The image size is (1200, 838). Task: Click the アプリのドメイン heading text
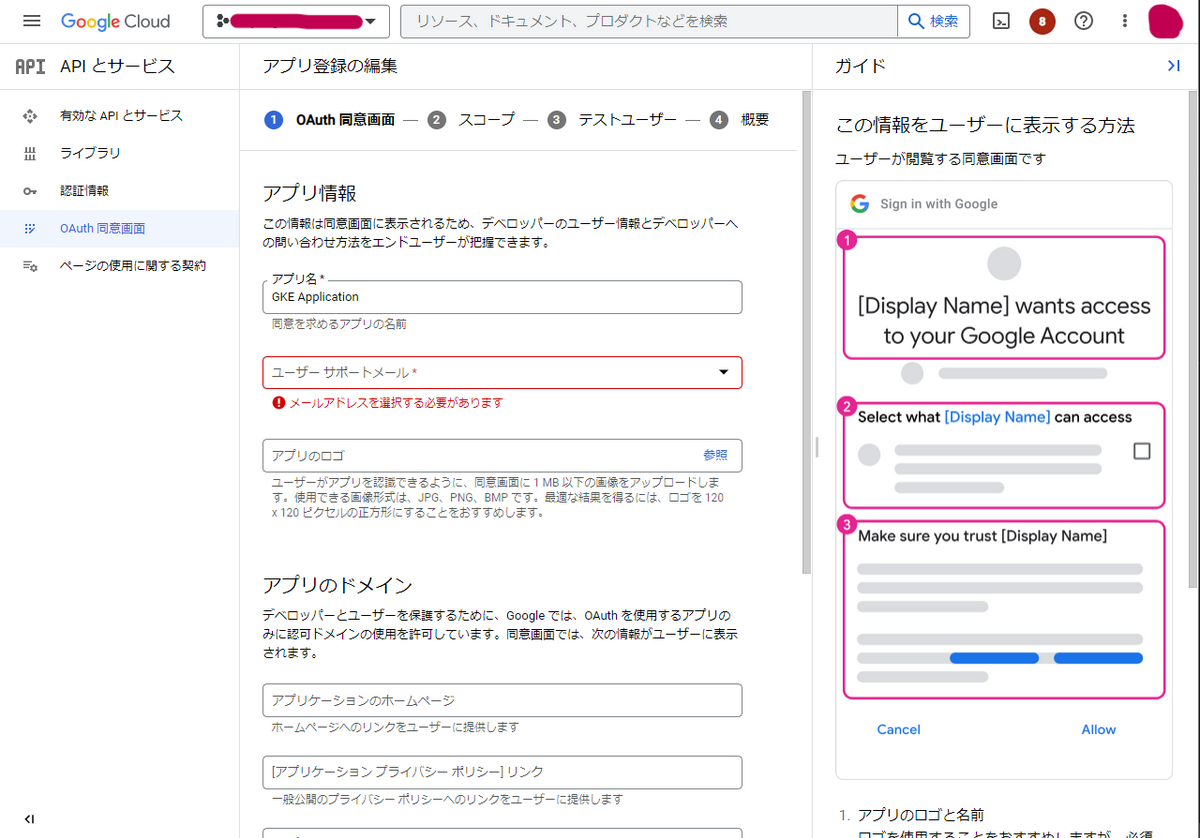pos(337,585)
